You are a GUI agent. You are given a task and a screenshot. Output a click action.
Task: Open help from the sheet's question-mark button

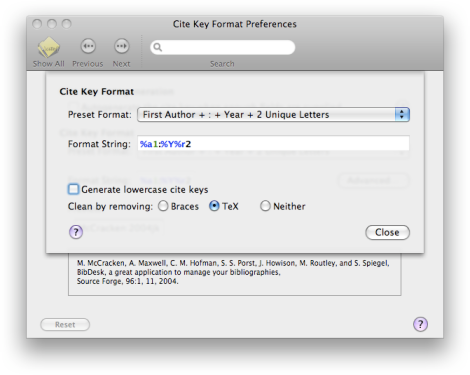coord(76,232)
